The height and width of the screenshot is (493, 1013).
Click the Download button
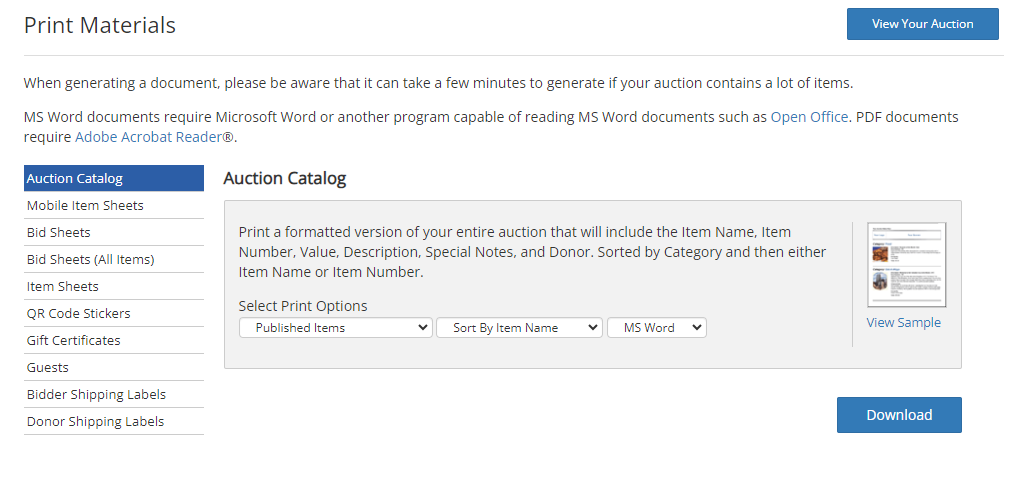click(899, 415)
